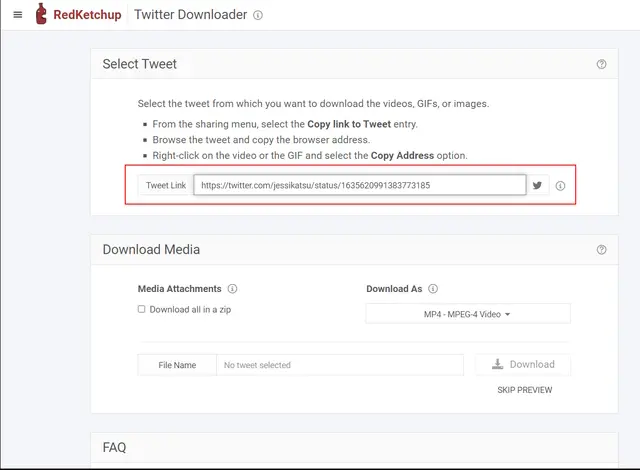Screen dimensions: 640x470
Task: Click info icon next to Download As
Action: pos(433,289)
